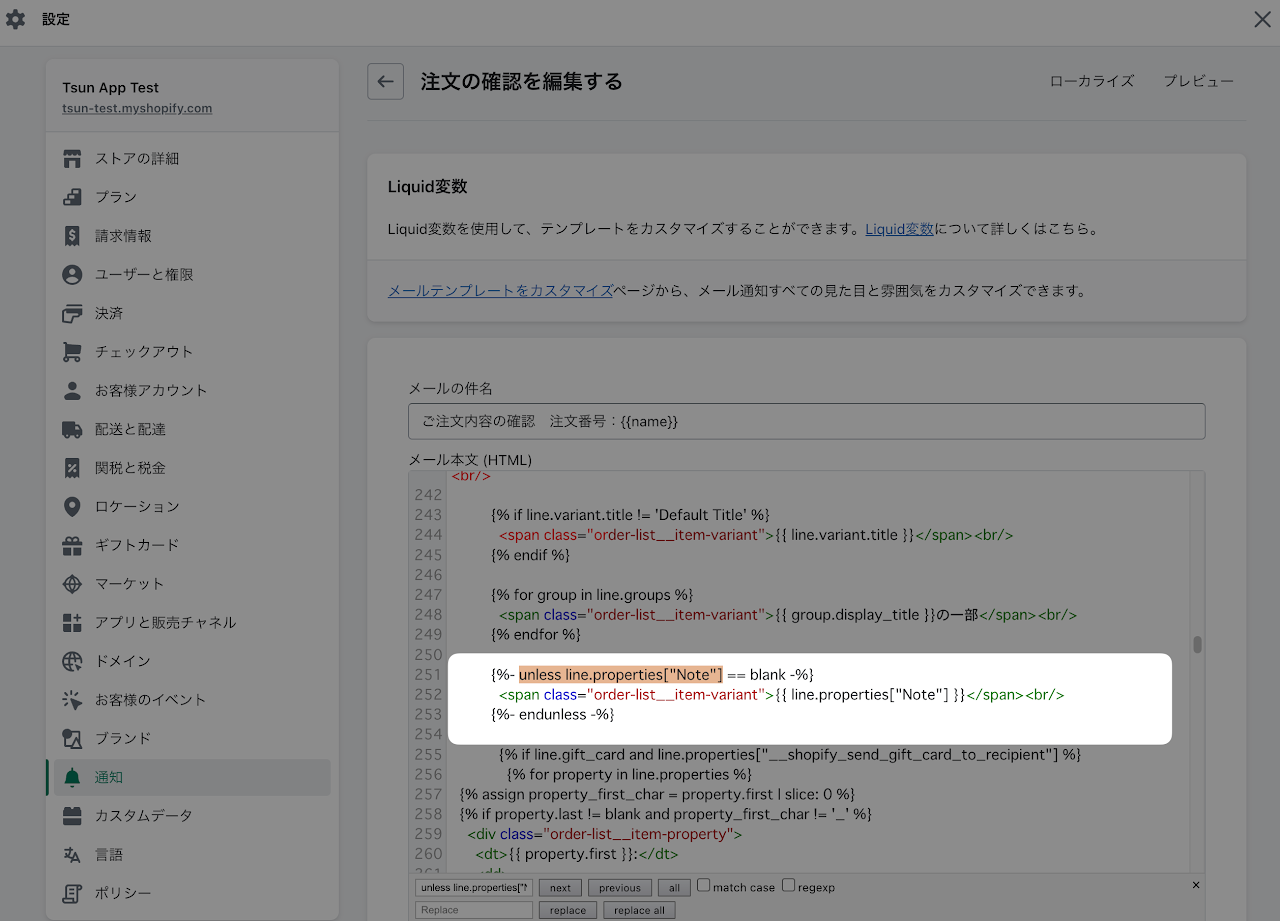
Task: Click the store details icon in sidebar
Action: (72, 159)
